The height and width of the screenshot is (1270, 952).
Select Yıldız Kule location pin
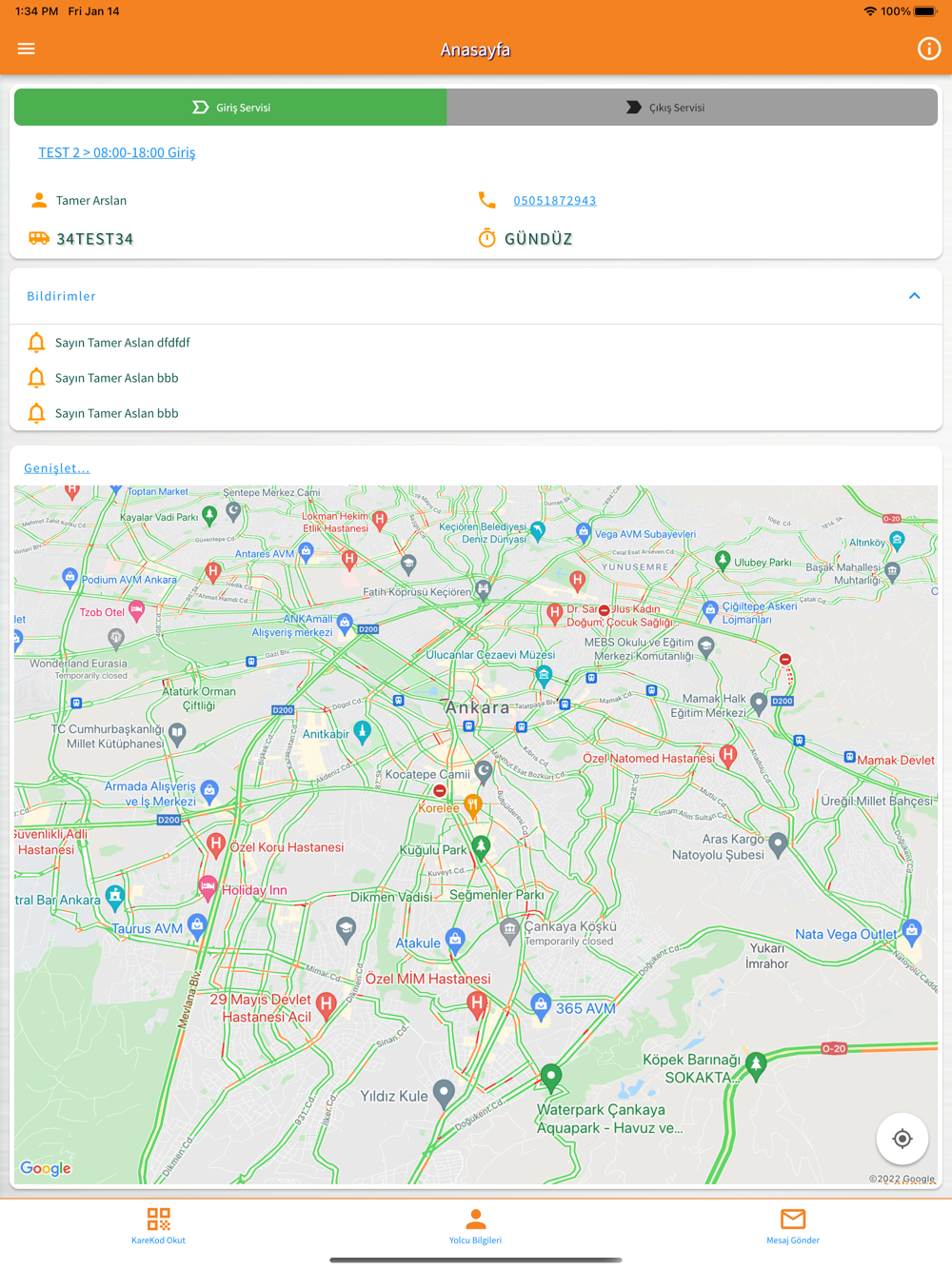point(444,1093)
